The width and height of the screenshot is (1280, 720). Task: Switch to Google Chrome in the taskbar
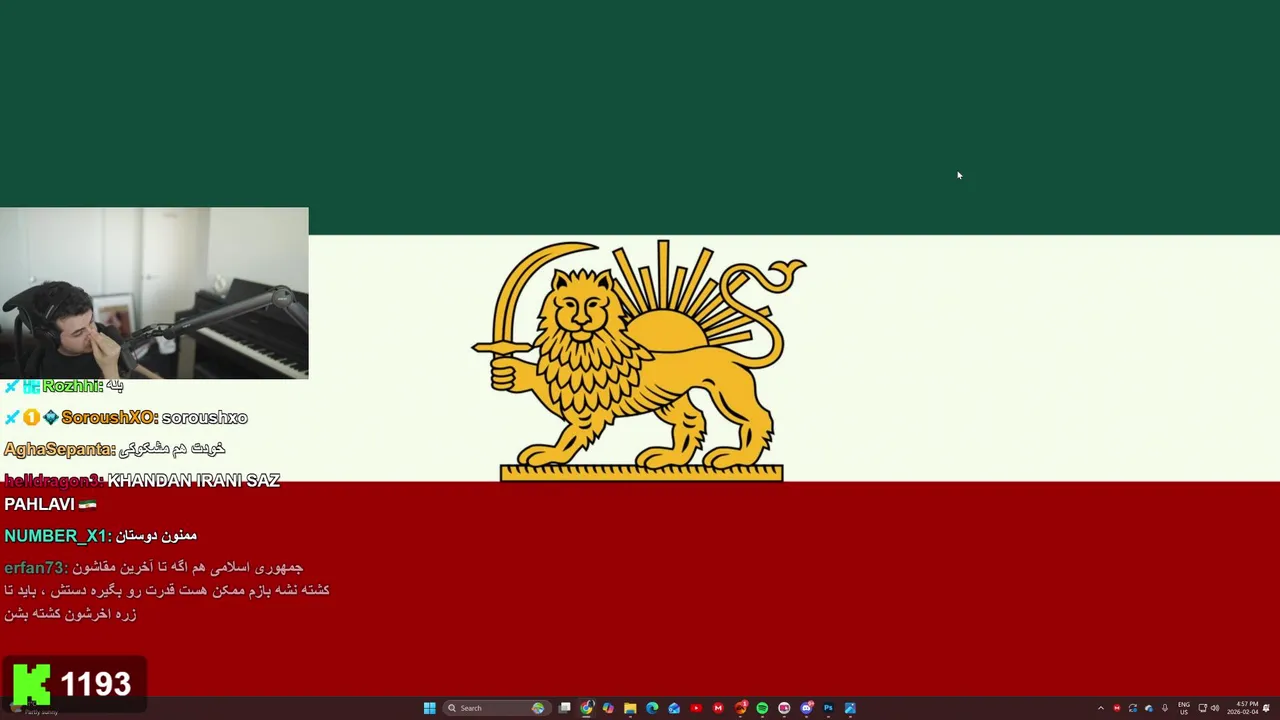click(587, 708)
